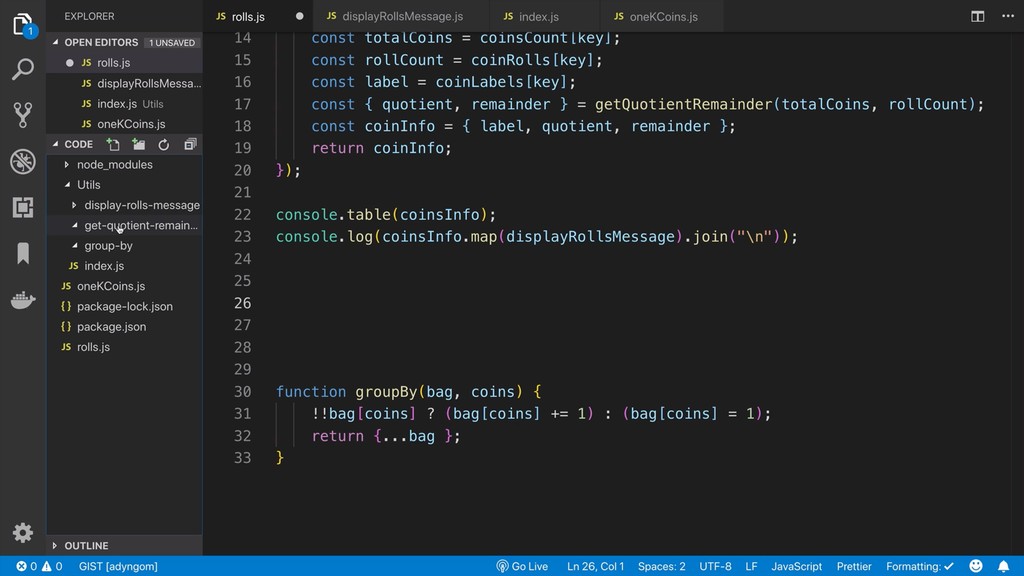Click Prettier status bar item
The height and width of the screenshot is (576, 1024).
click(854, 566)
